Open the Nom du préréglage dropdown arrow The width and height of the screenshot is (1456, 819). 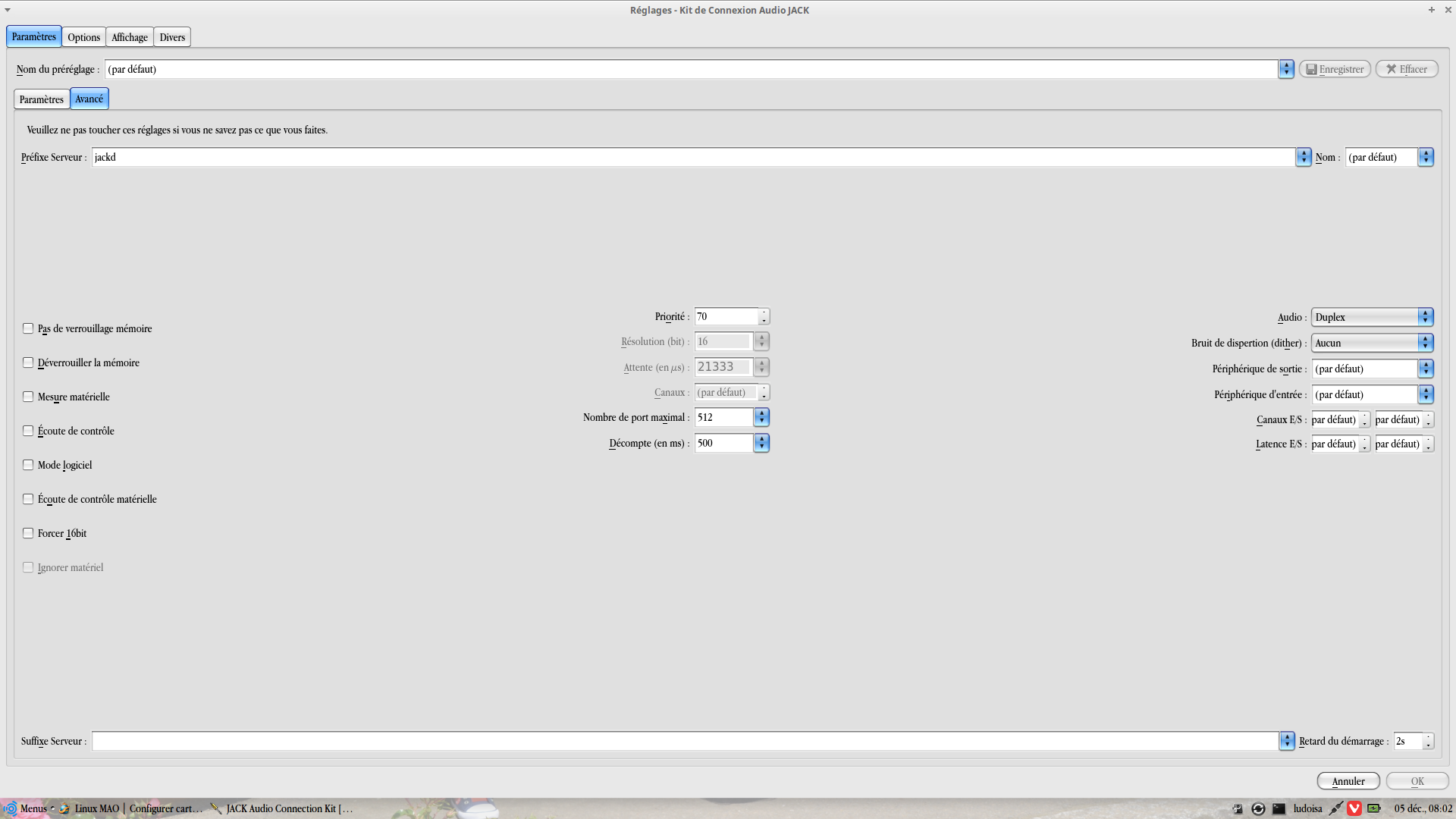pos(1286,69)
